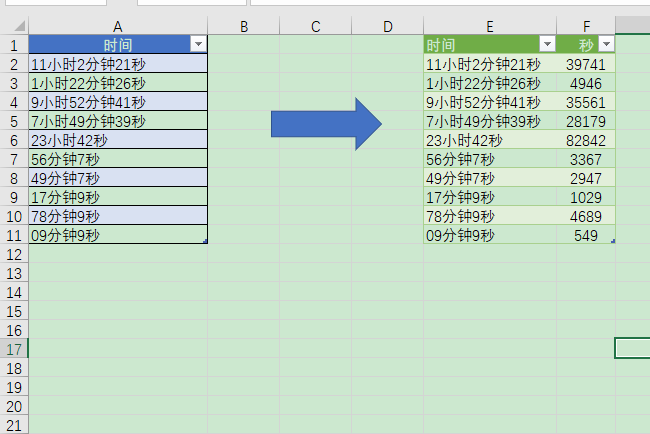Image resolution: width=650 pixels, height=434 pixels.
Task: Open filter dropdown for 秒 column
Action: click(606, 44)
